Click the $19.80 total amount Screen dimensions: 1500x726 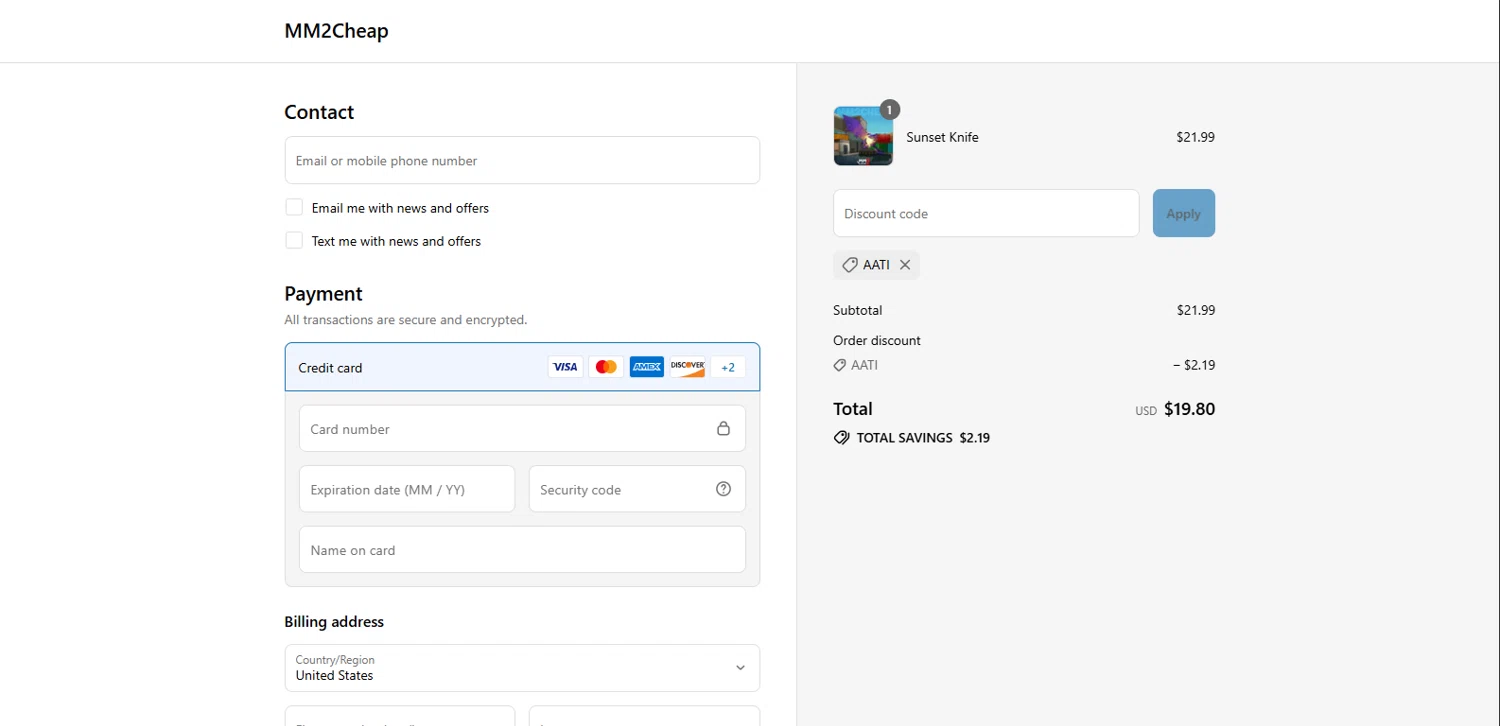pyautogui.click(x=1189, y=408)
